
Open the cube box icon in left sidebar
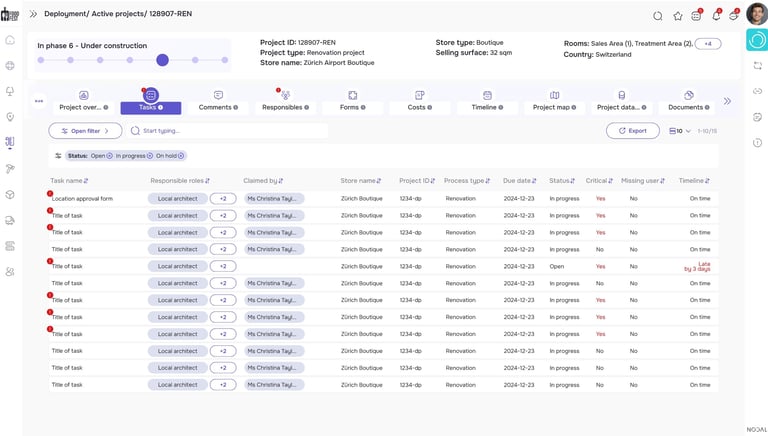coord(10,194)
